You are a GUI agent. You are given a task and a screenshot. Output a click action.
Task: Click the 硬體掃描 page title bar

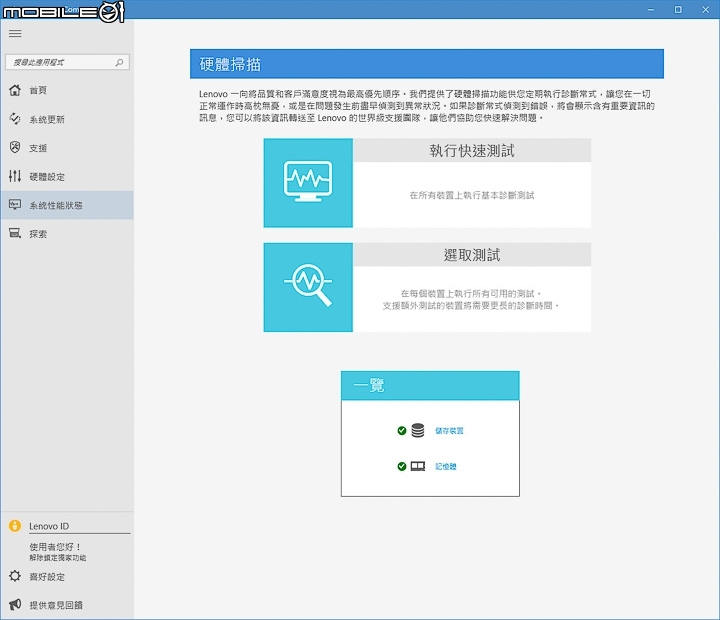click(x=427, y=64)
